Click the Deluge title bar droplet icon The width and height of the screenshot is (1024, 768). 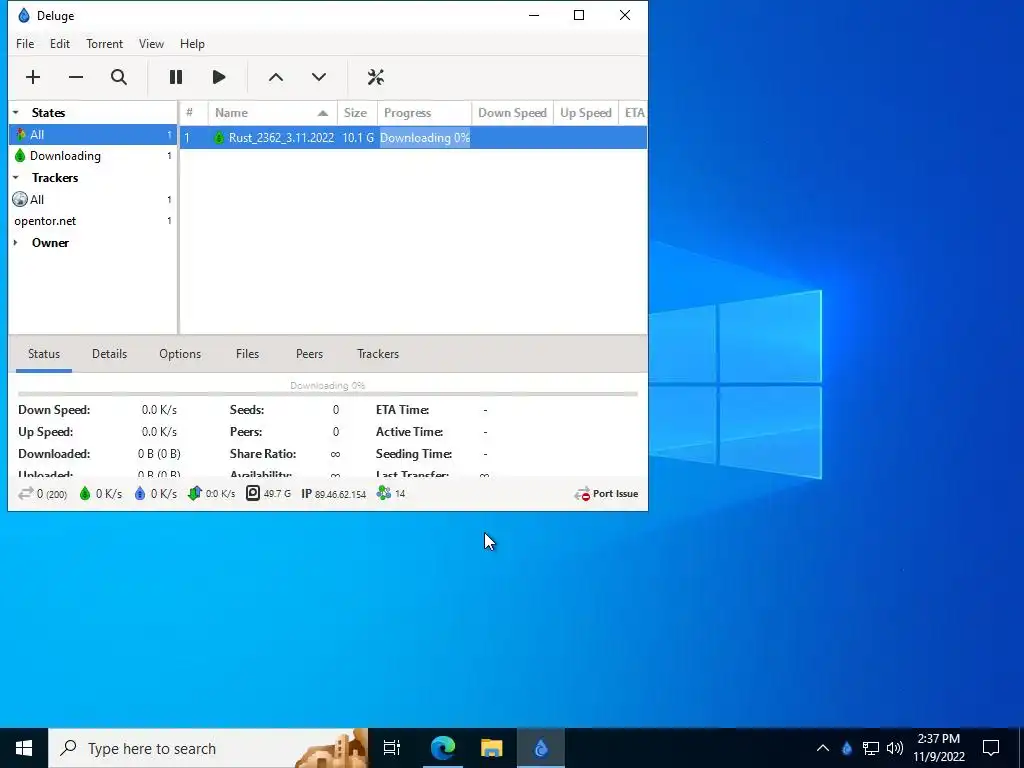(24, 16)
